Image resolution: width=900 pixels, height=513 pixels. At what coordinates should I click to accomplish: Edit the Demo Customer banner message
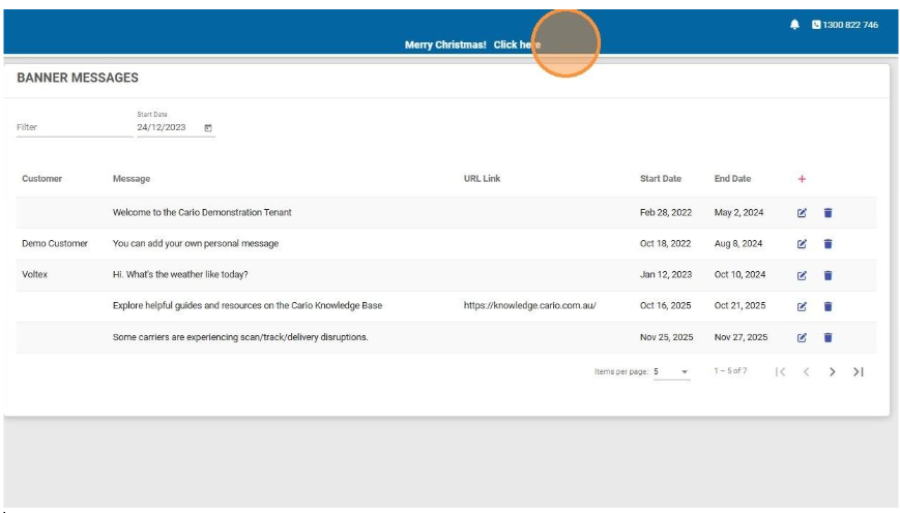point(801,244)
